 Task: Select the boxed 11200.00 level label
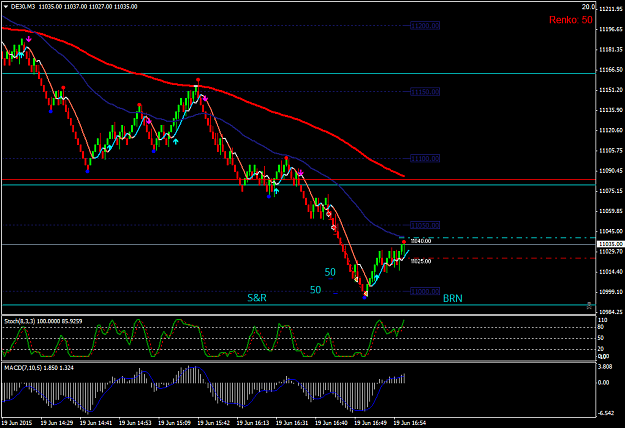click(x=425, y=26)
